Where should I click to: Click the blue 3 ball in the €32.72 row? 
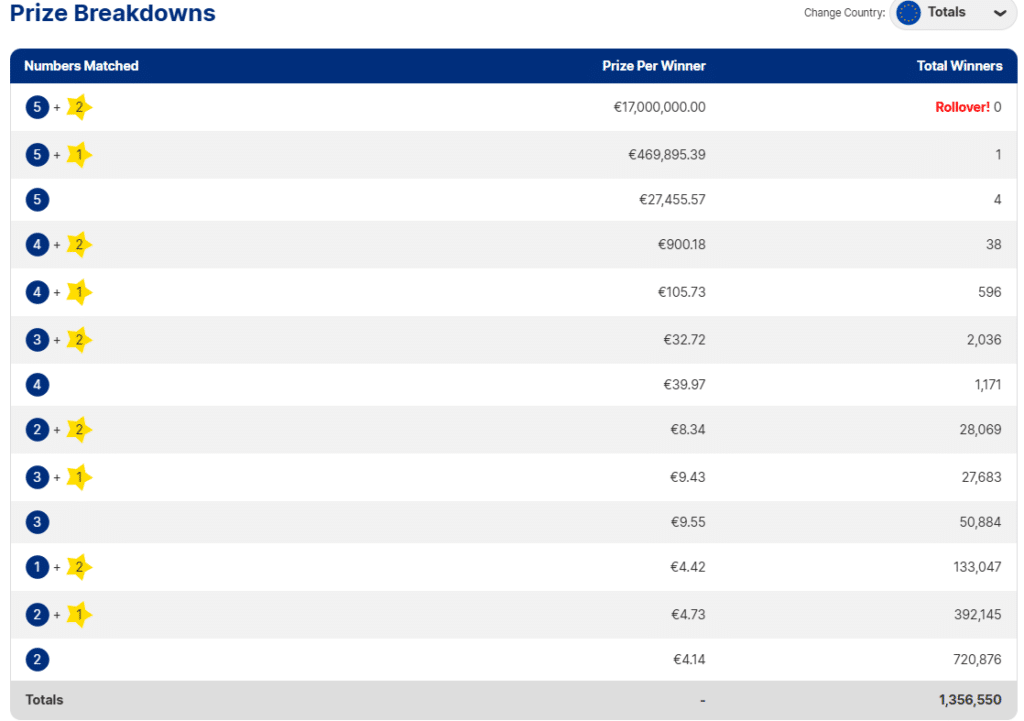coord(37,340)
